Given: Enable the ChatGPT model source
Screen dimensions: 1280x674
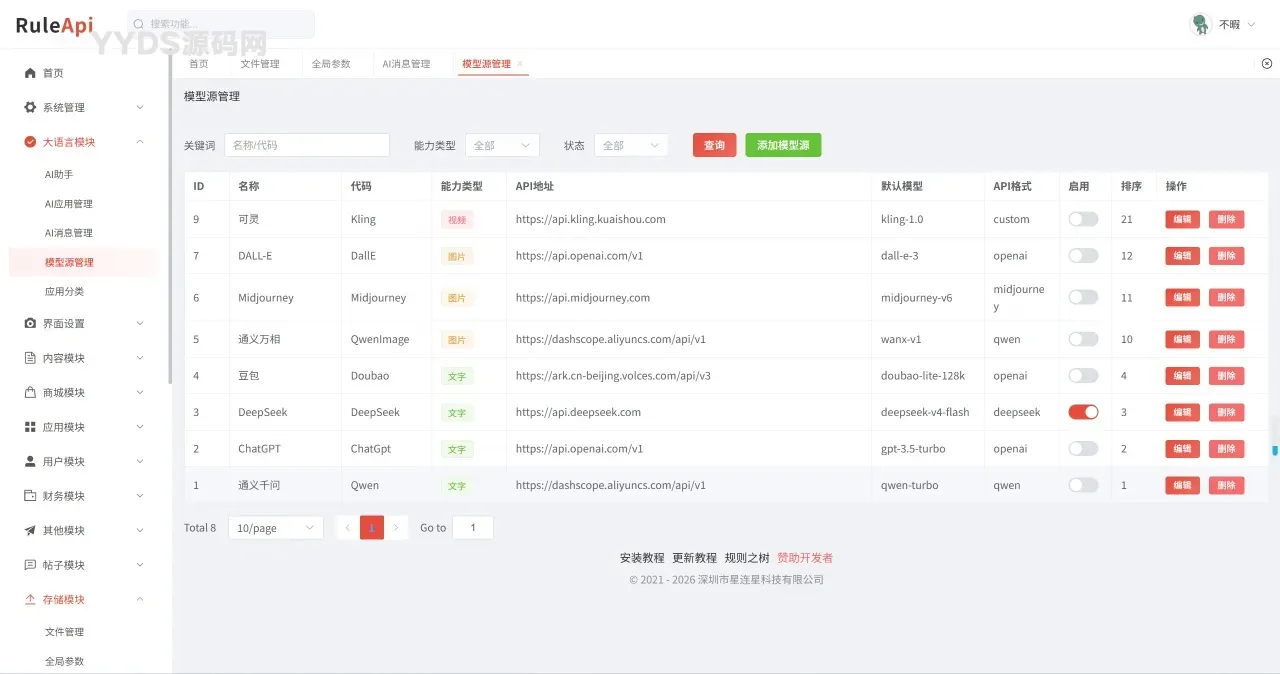Looking at the screenshot, I should coord(1083,449).
